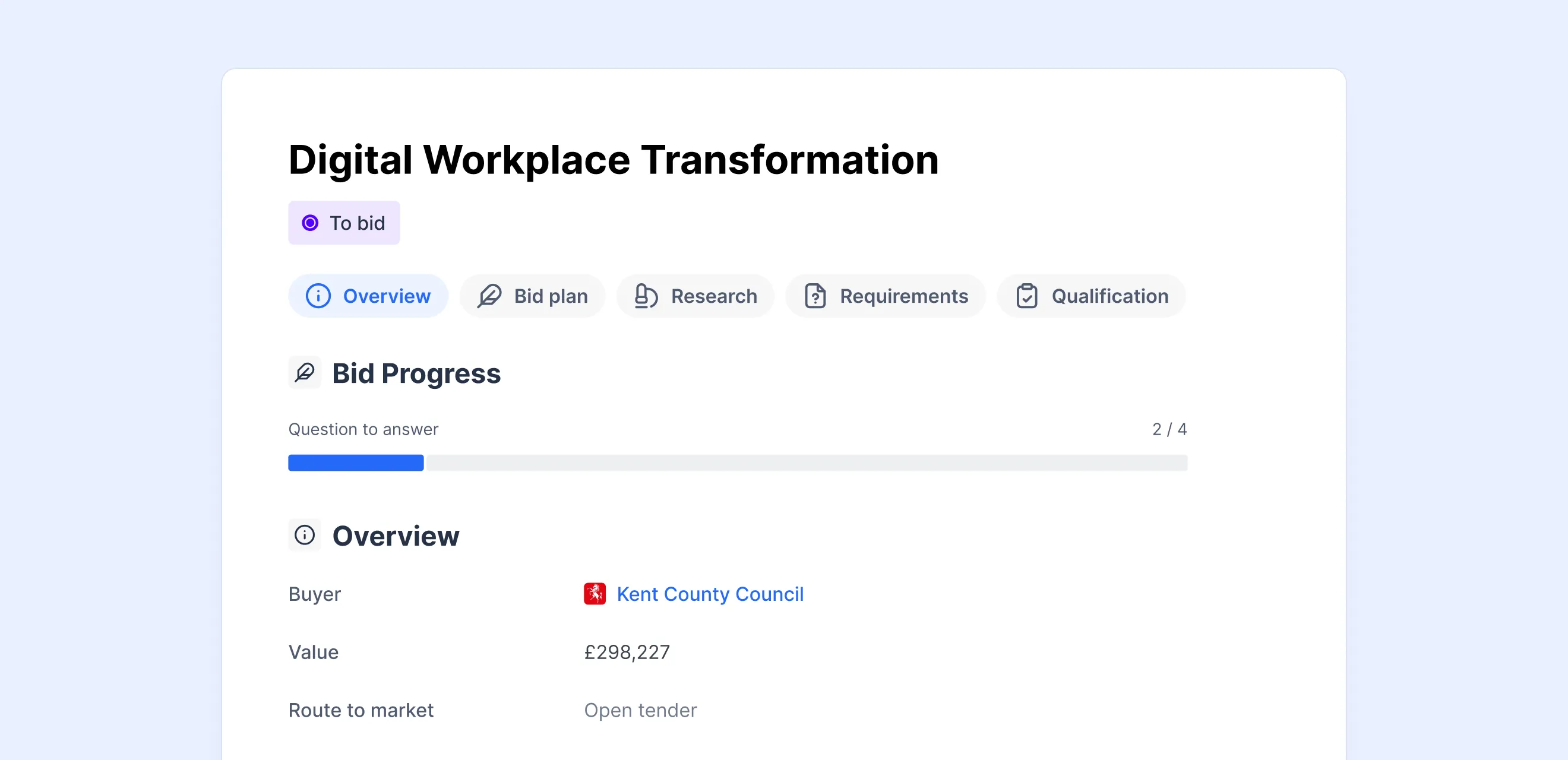The image size is (1568, 760).
Task: Click the feather icon beside Bid Progress
Action: pyautogui.click(x=304, y=372)
